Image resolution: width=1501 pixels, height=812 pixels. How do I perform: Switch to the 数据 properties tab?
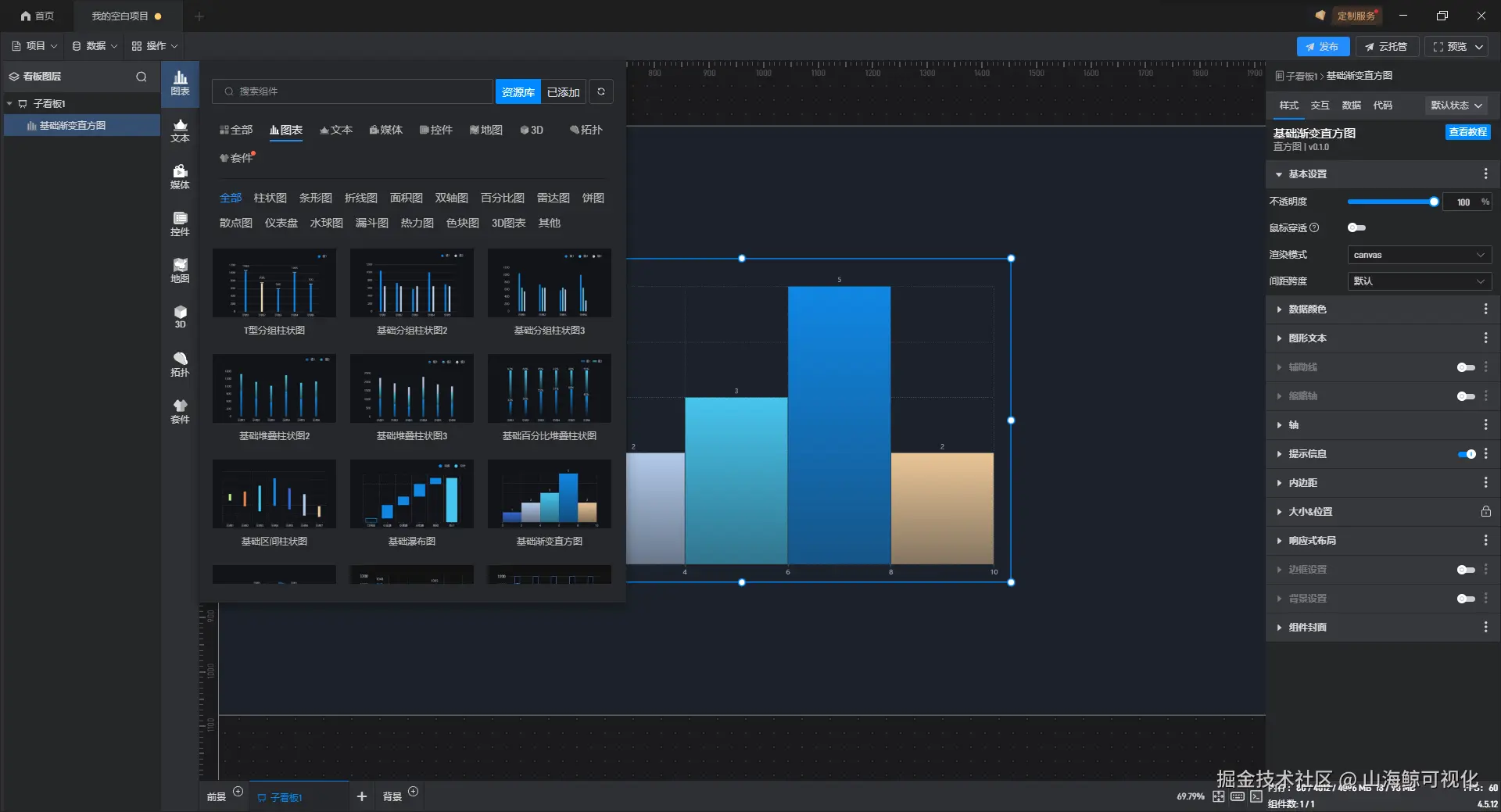pyautogui.click(x=1351, y=106)
